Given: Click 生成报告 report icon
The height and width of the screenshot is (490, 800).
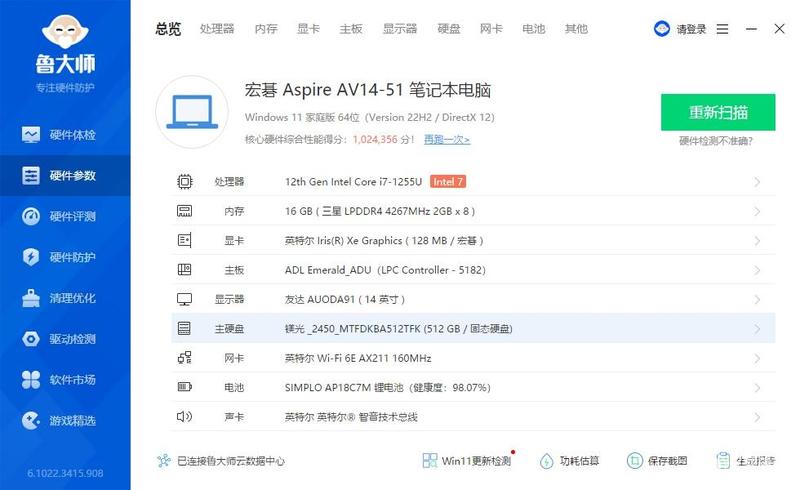Looking at the screenshot, I should (723, 461).
